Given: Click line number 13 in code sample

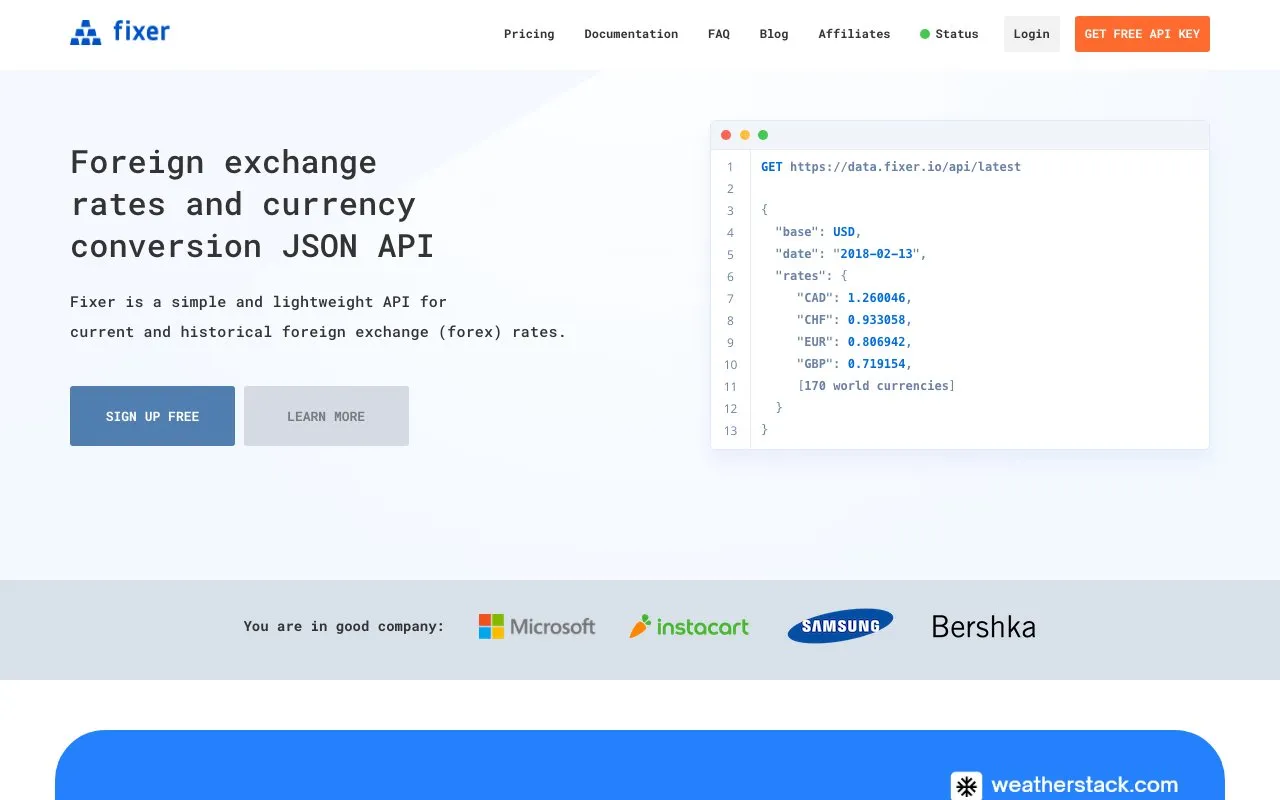Looking at the screenshot, I should 730,431.
